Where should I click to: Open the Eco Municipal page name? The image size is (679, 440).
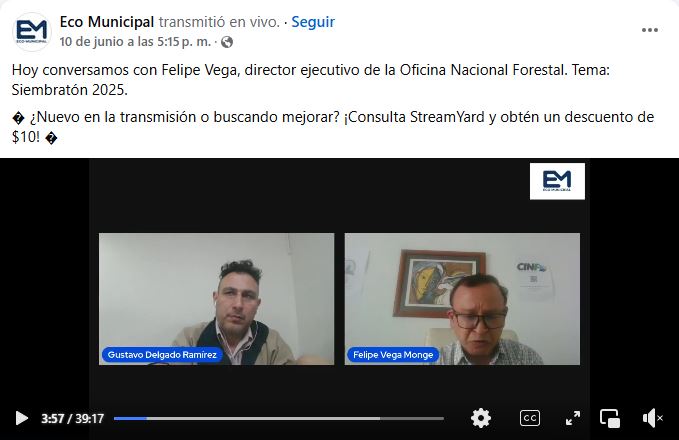coord(107,22)
